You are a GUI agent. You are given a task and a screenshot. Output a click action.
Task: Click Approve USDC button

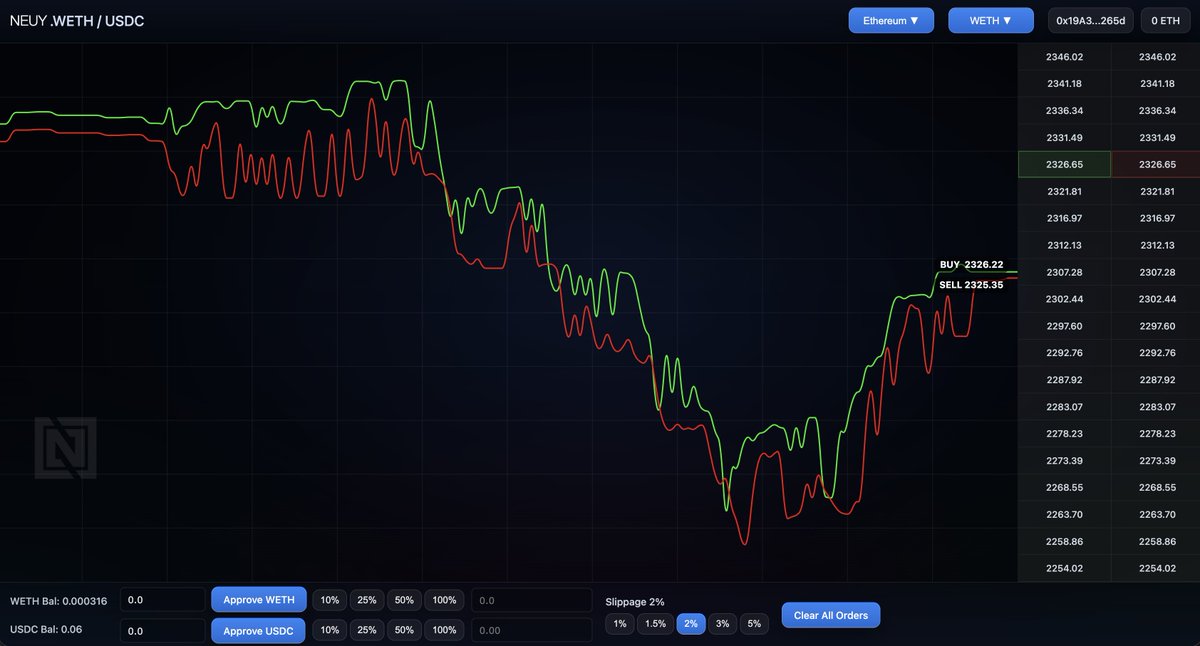pyautogui.click(x=259, y=631)
